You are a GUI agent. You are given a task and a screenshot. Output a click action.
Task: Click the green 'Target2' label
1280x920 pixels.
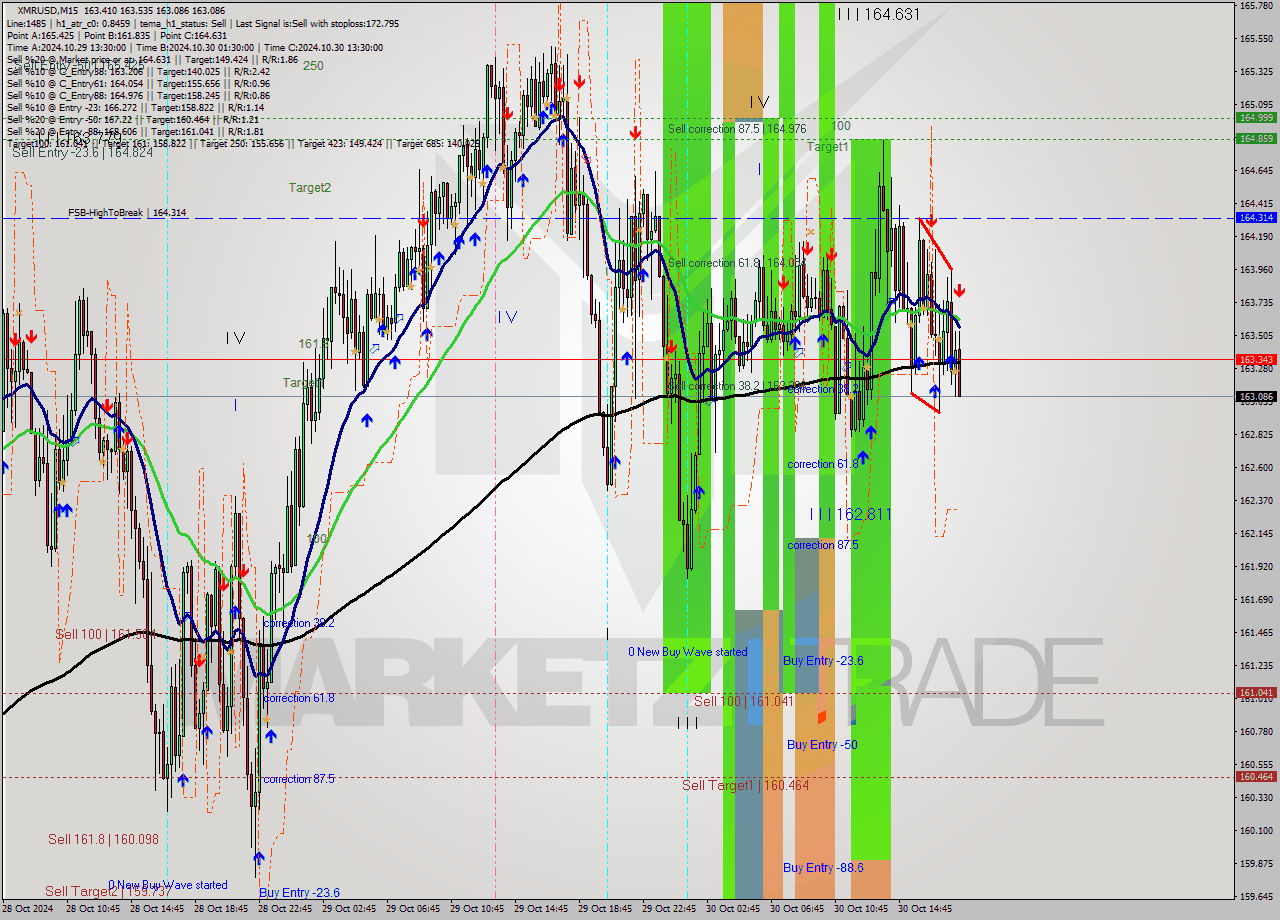tap(310, 187)
